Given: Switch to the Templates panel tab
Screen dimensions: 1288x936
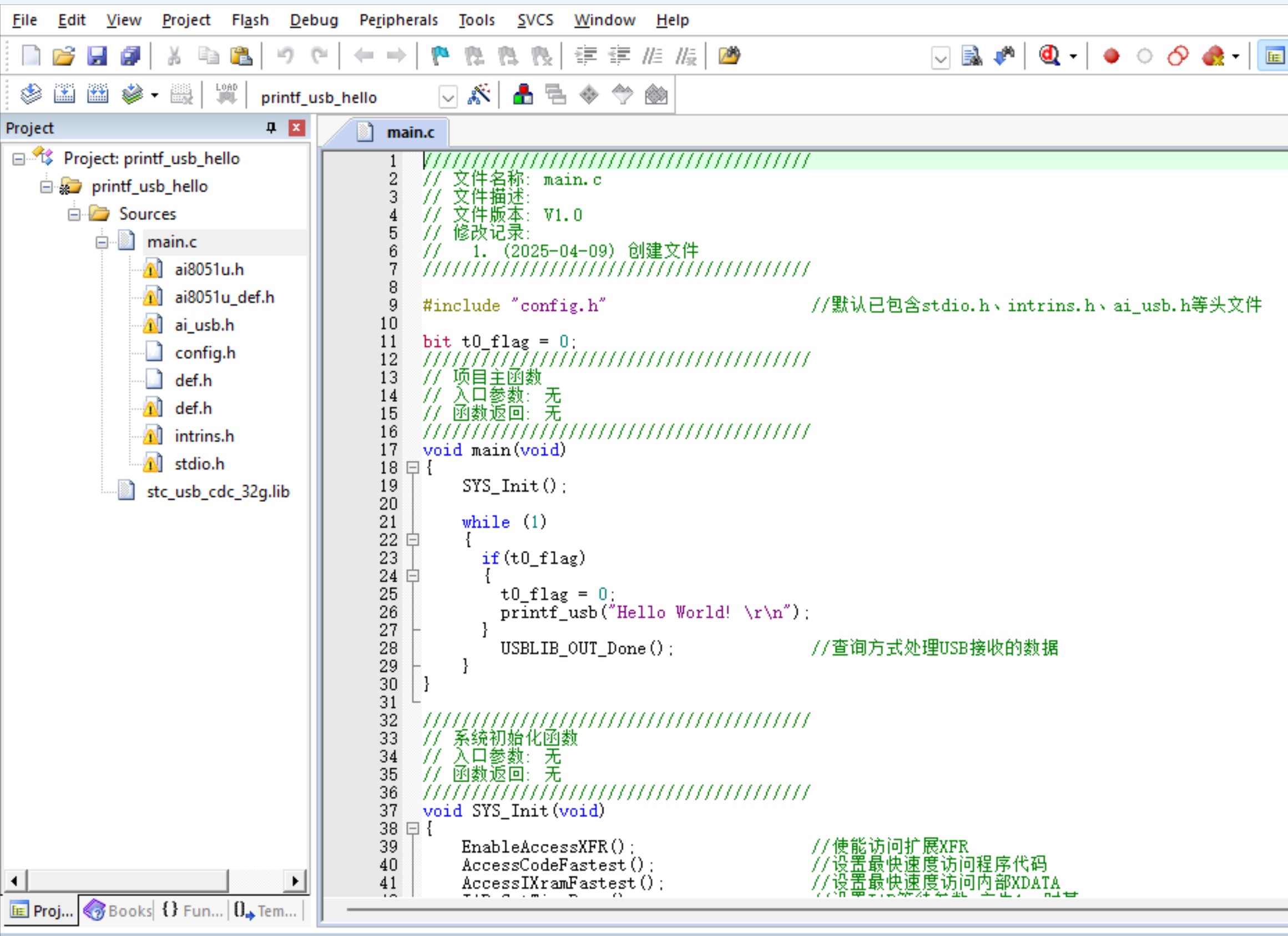Looking at the screenshot, I should click(265, 910).
